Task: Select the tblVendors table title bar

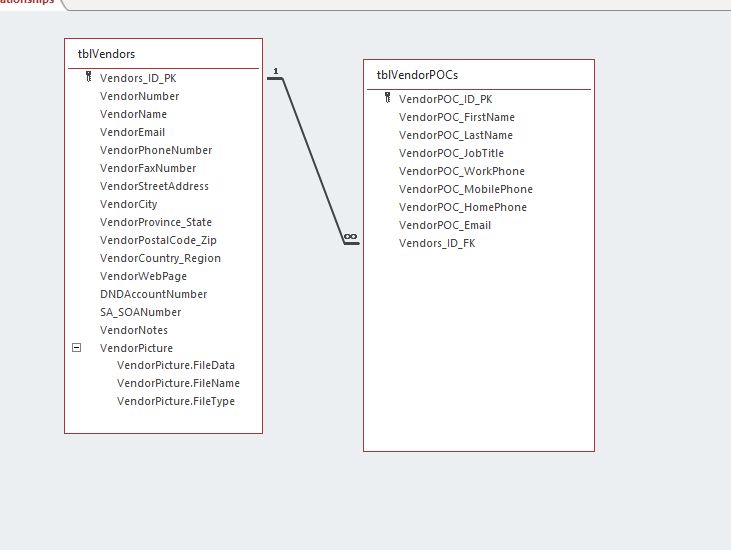Action: coord(163,54)
